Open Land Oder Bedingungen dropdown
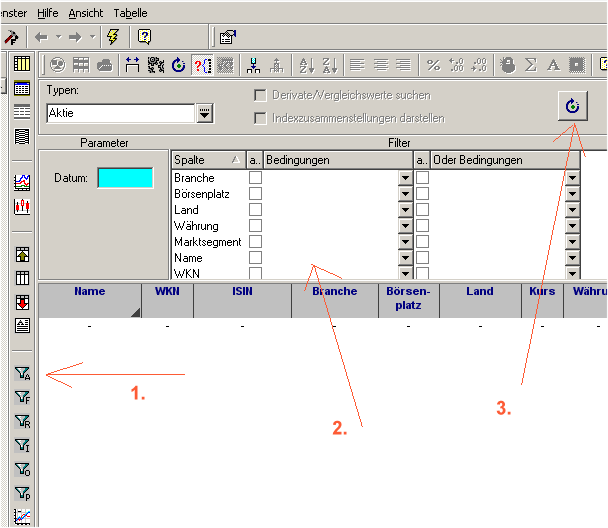Screen dimensions: 608x528 572,210
